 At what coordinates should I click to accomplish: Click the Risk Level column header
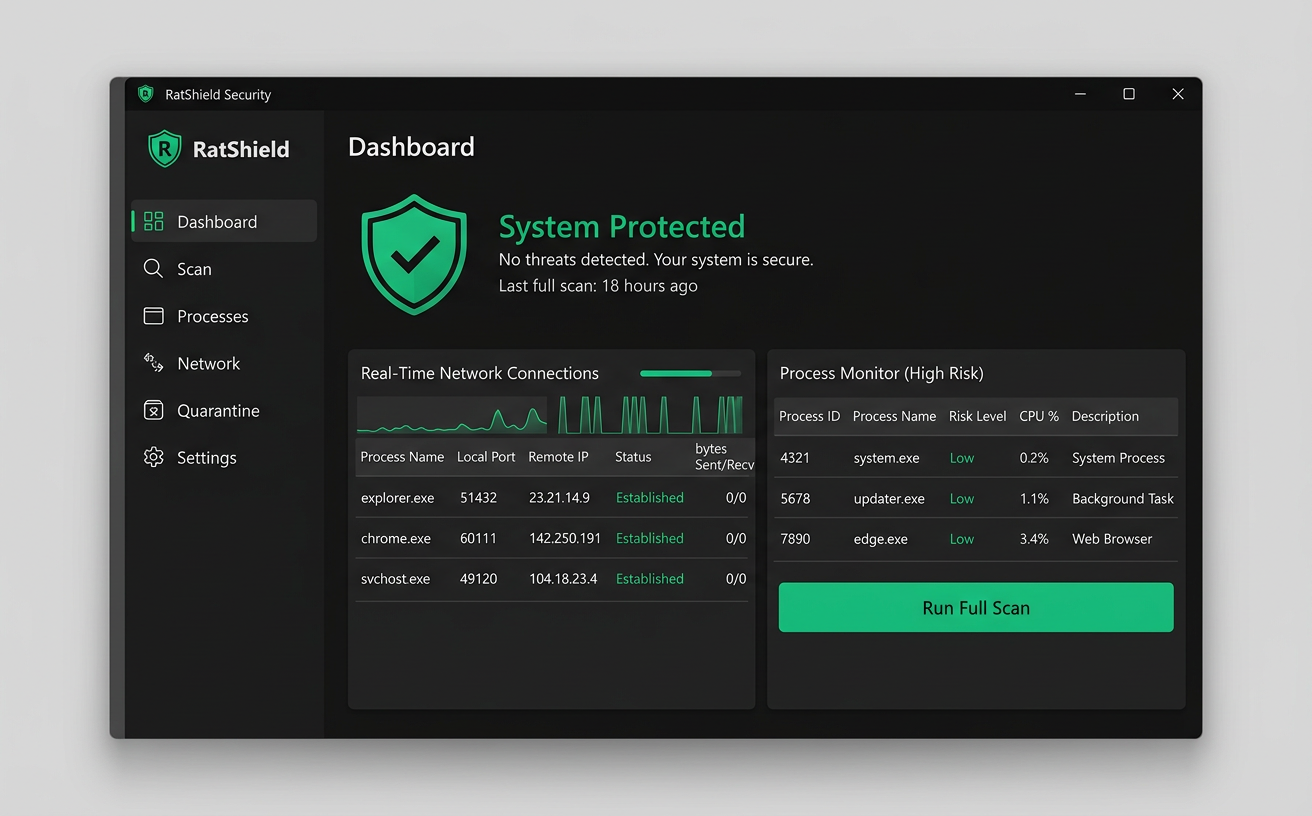(x=977, y=416)
